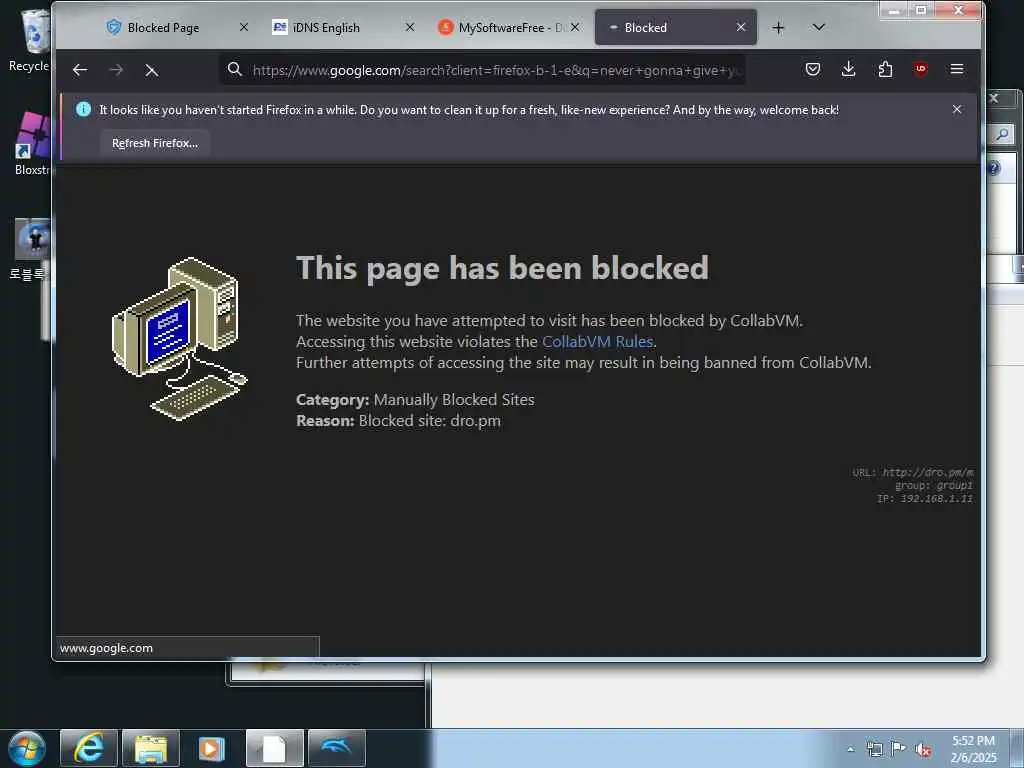The height and width of the screenshot is (768, 1024).
Task: Launch Internet Explorer from the taskbar
Action: tap(89, 748)
